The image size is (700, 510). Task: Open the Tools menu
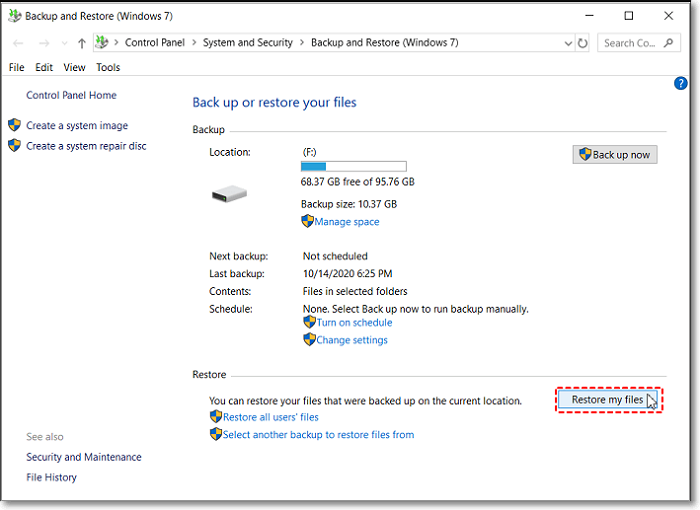click(107, 67)
